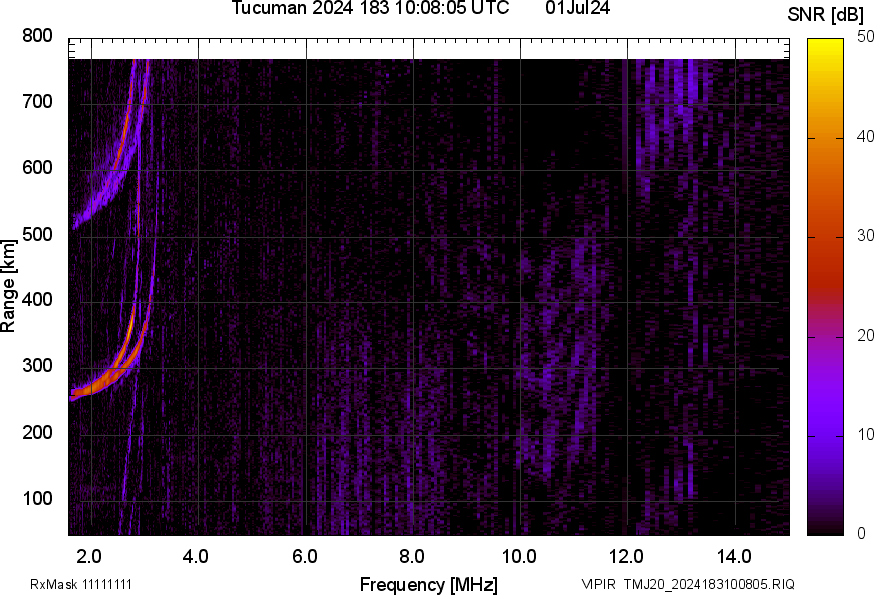Click range axis tick '700'
The image size is (874, 595).
click(37, 102)
